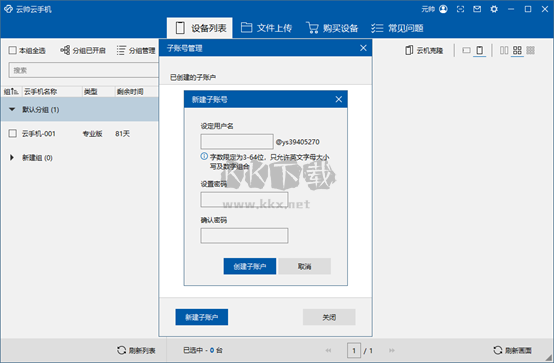This screenshot has height=363, width=554.
Task: Click the page number box
Action: point(354,350)
